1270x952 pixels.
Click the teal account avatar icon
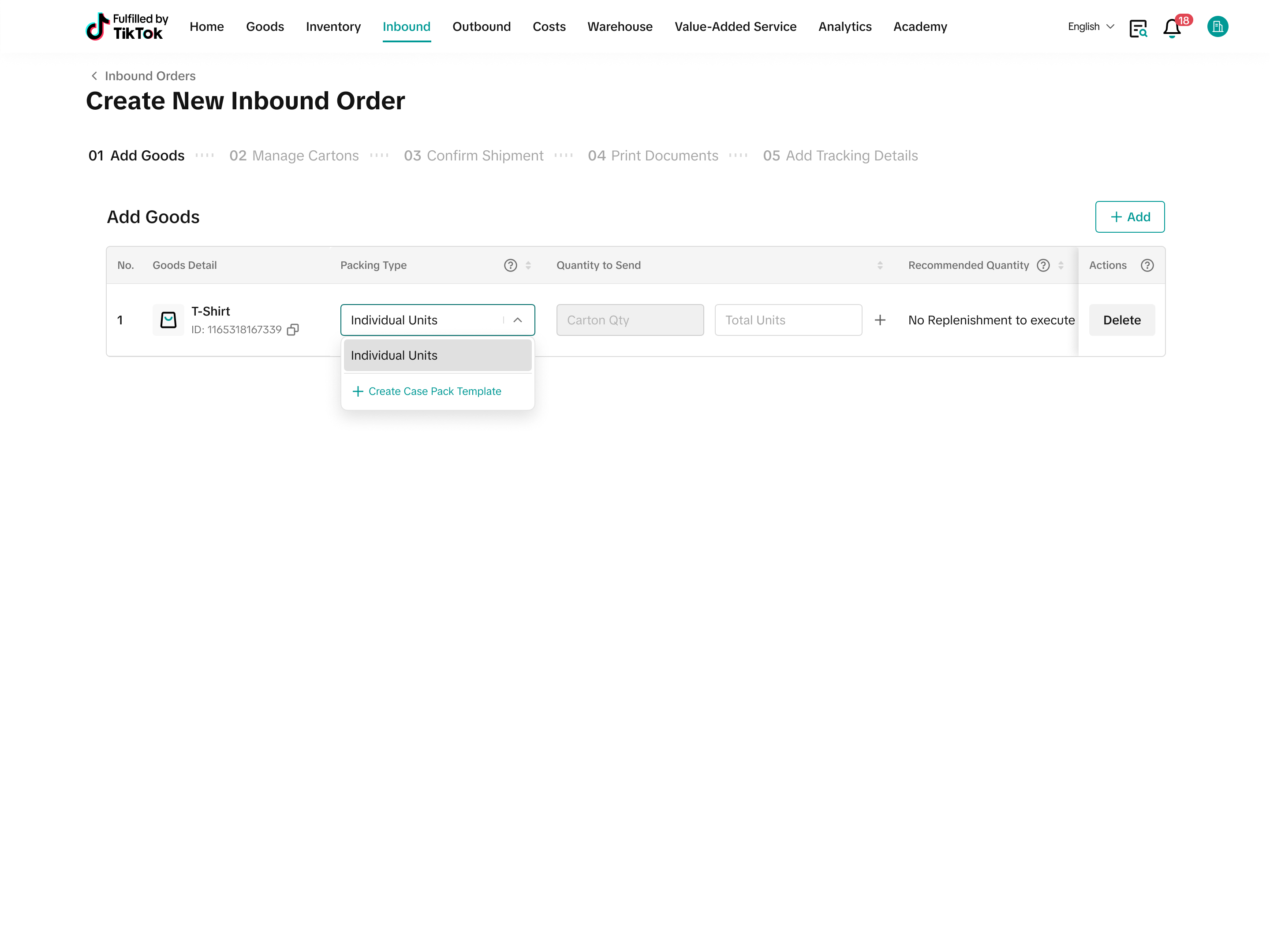point(1217,26)
